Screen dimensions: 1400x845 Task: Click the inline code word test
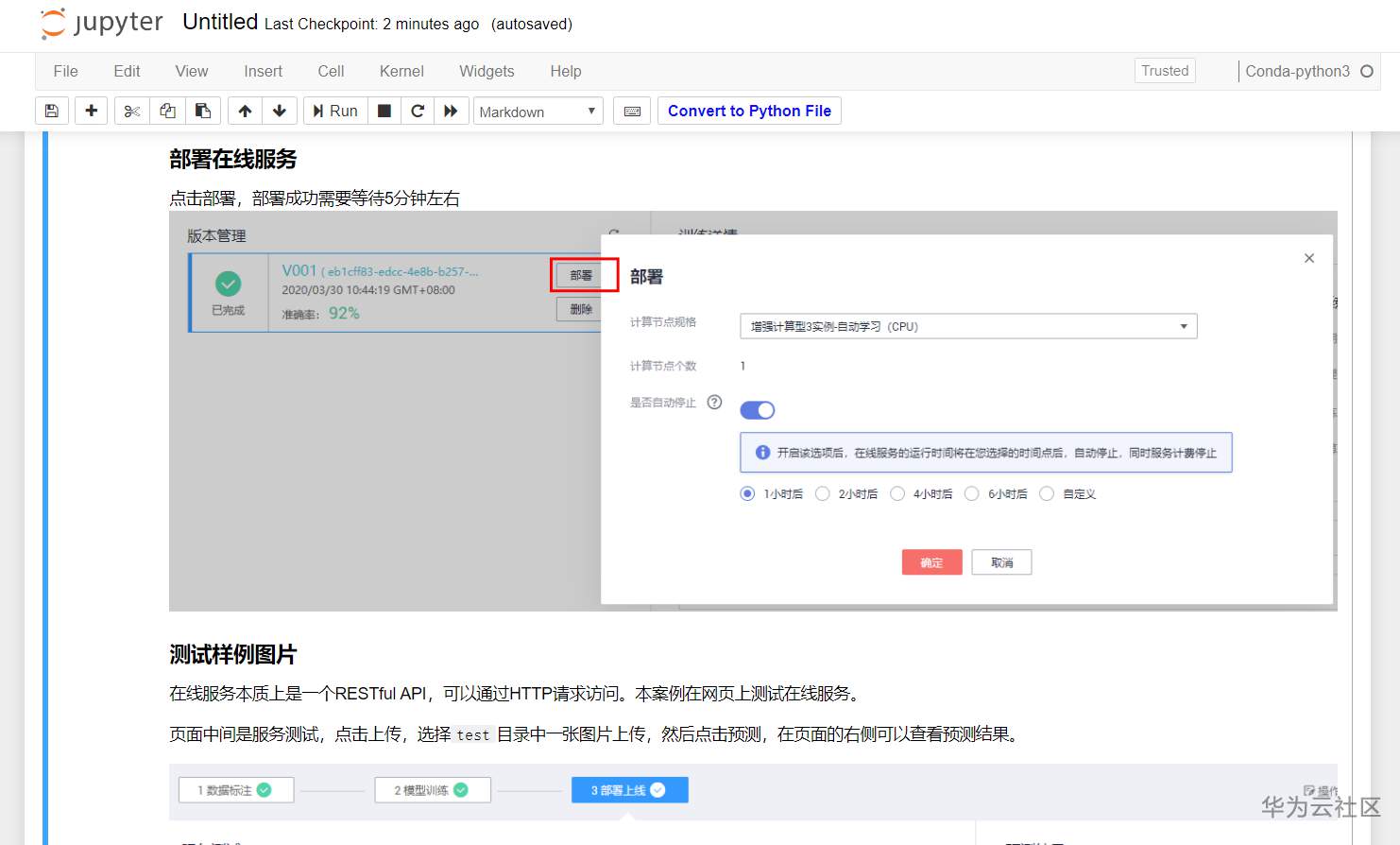tap(473, 734)
